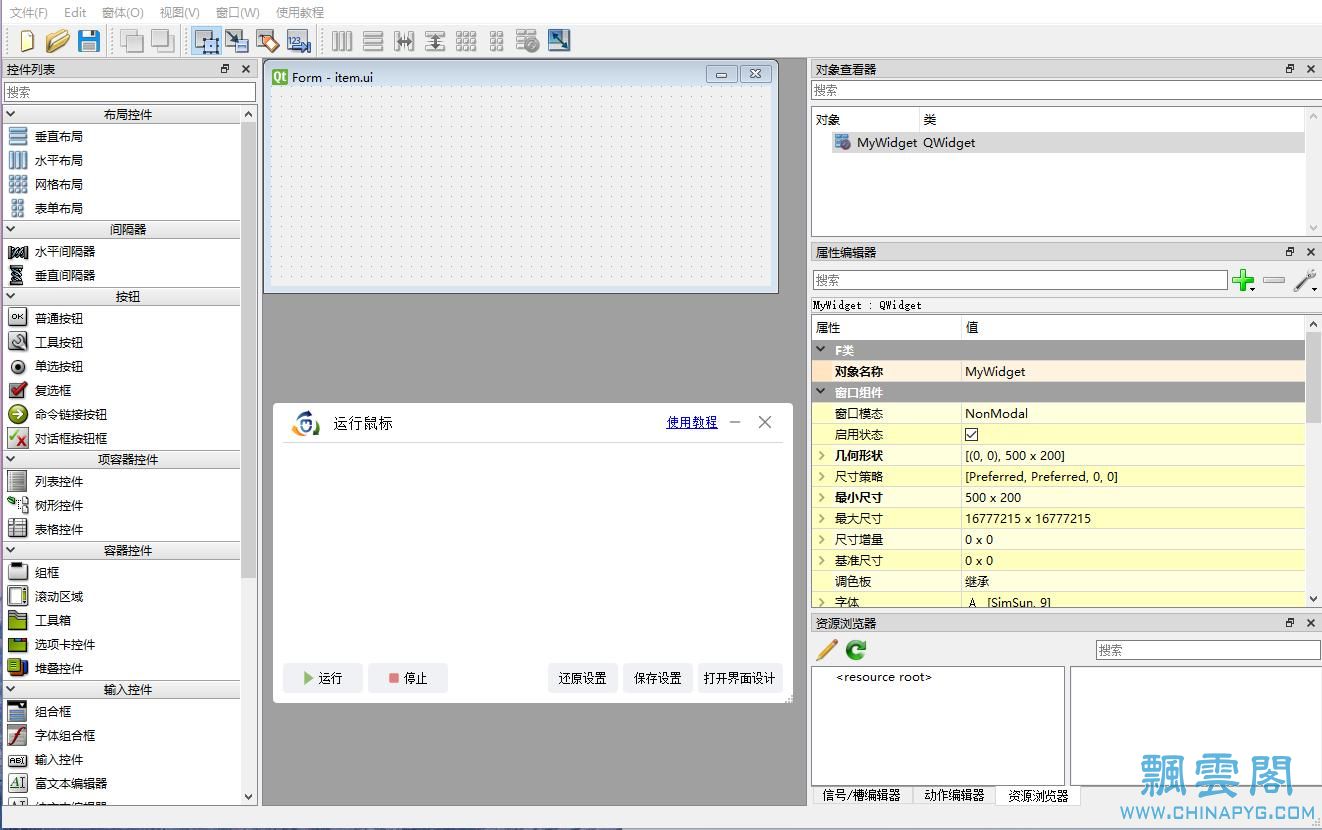
Task: Select the 命令链接按钮 widget in 控件列表
Action: tap(71, 414)
